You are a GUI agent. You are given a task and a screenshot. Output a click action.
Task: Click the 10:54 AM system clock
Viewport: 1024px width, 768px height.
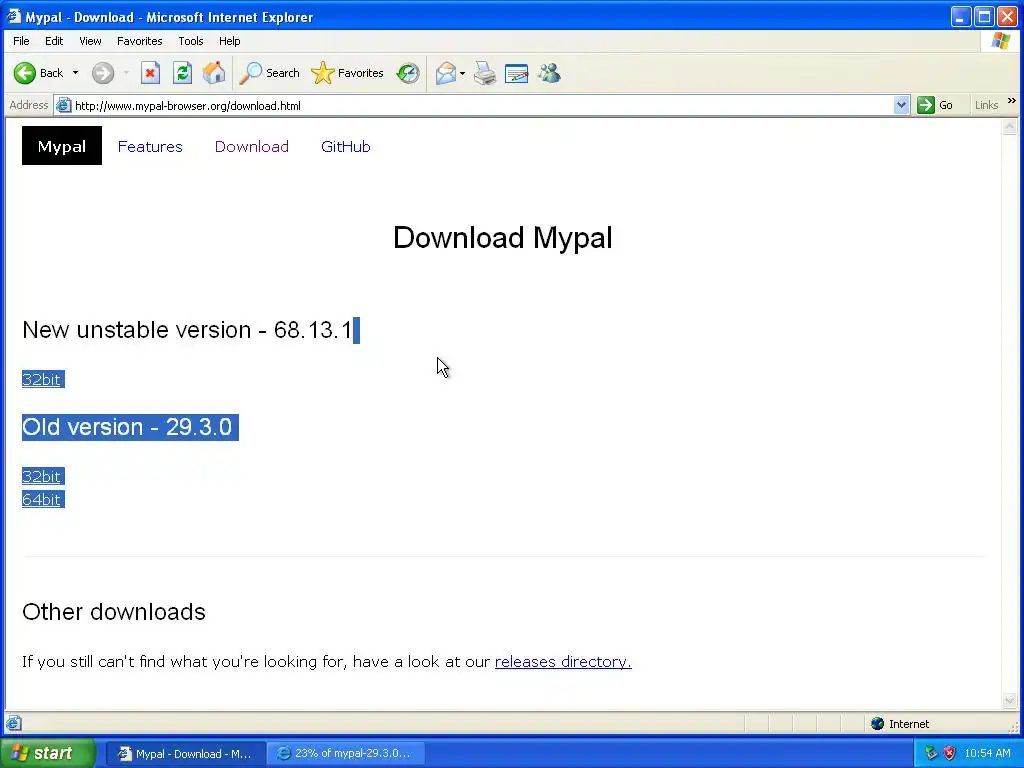[x=987, y=753]
